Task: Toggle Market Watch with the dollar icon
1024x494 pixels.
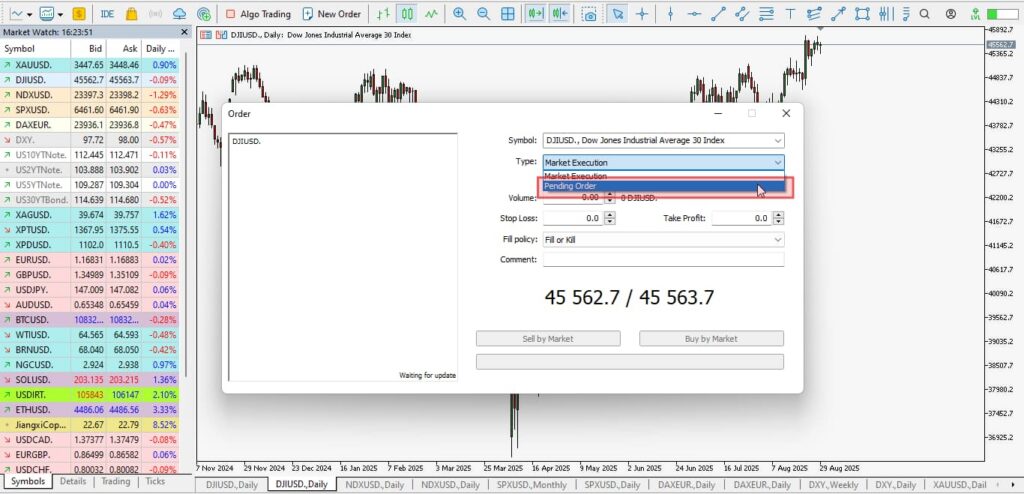Action: point(79,14)
